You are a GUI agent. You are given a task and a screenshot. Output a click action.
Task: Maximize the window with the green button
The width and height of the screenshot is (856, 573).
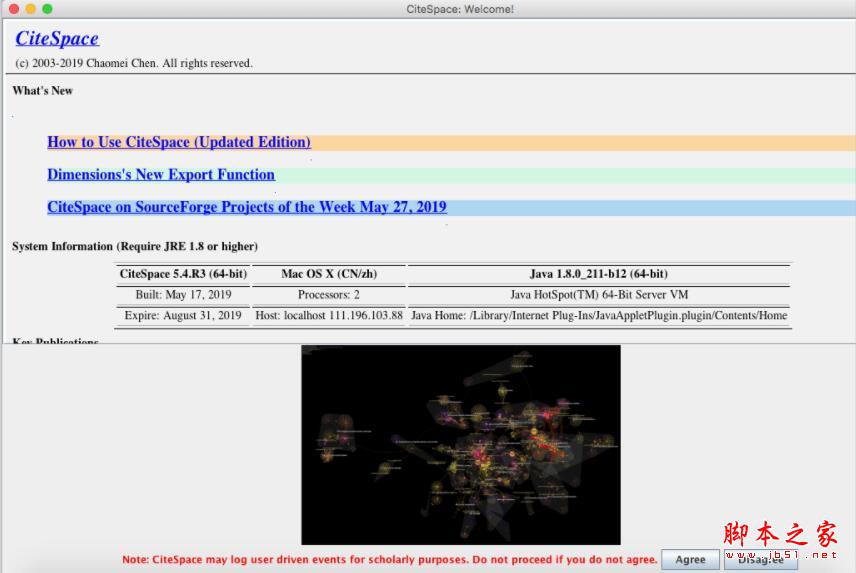tap(47, 9)
